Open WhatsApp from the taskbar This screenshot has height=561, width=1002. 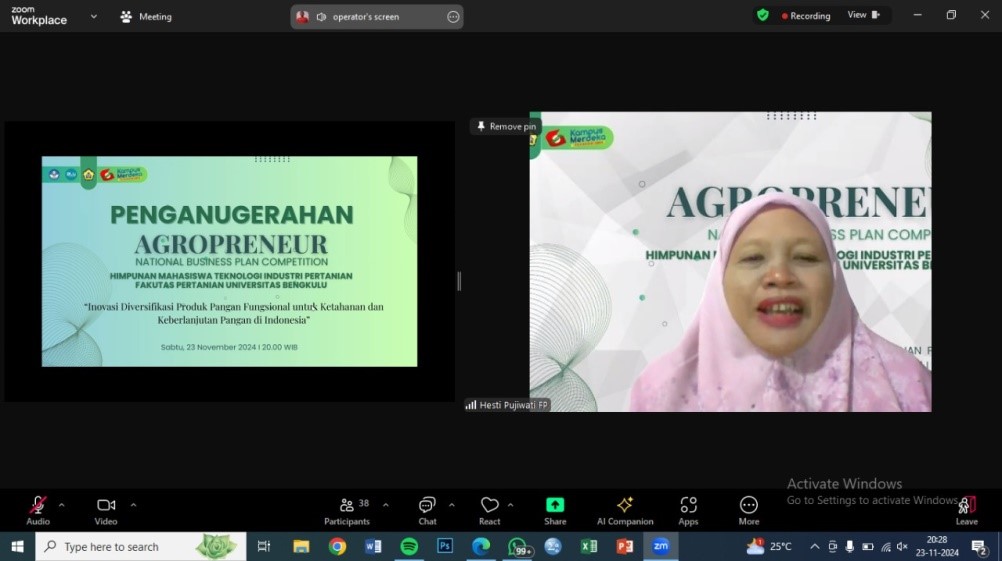(x=518, y=547)
